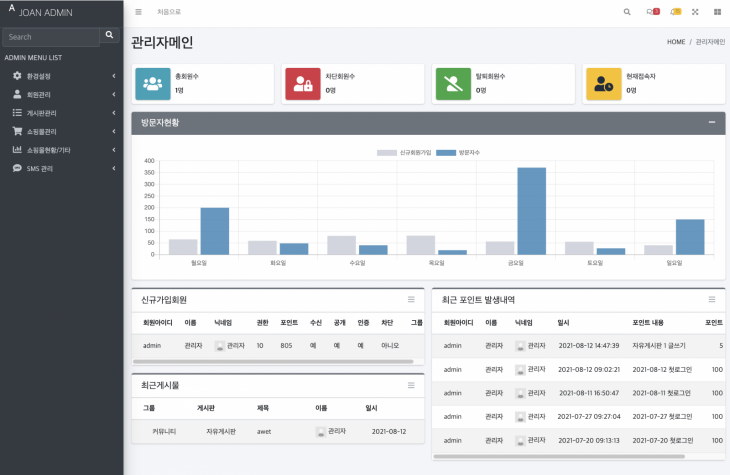Screen dimensions: 730x475
Task: Click the yellow 현재접속자 user-clock icon
Action: click(603, 84)
